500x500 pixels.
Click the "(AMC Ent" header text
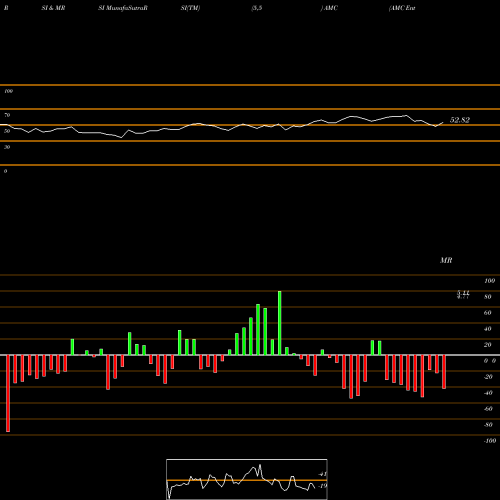402,8
